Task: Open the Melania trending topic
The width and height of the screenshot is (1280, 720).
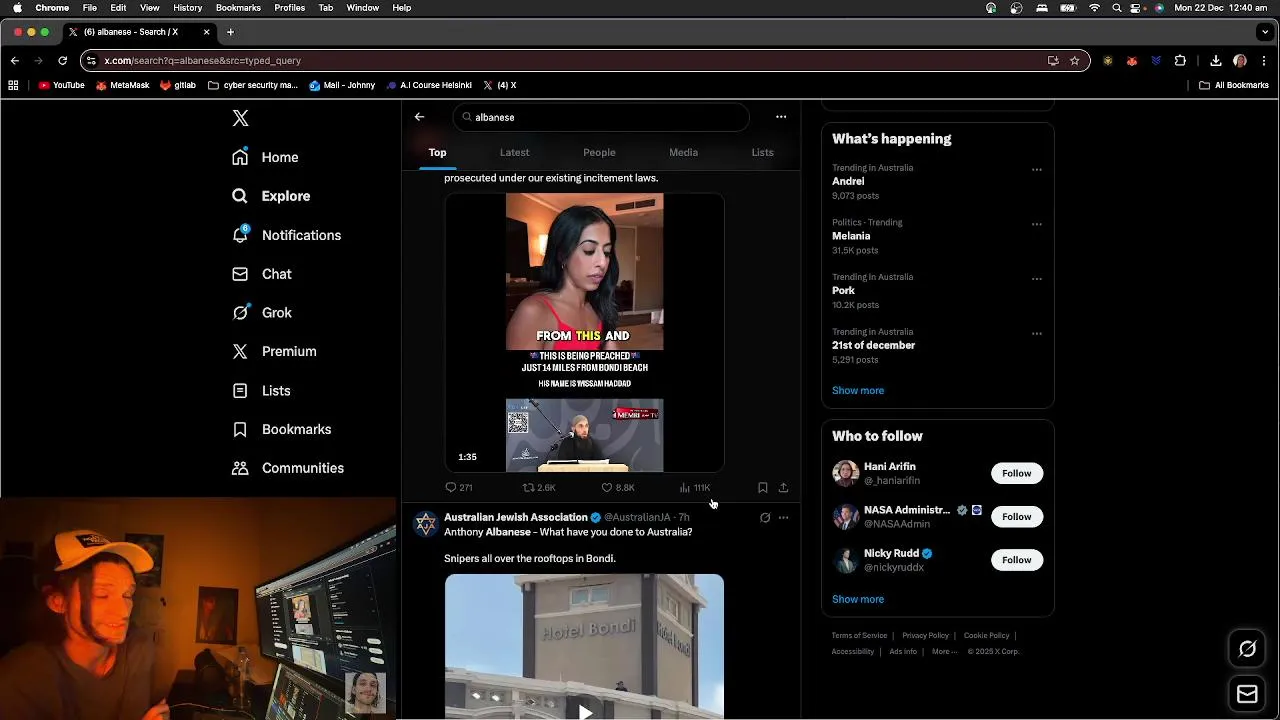Action: [851, 236]
